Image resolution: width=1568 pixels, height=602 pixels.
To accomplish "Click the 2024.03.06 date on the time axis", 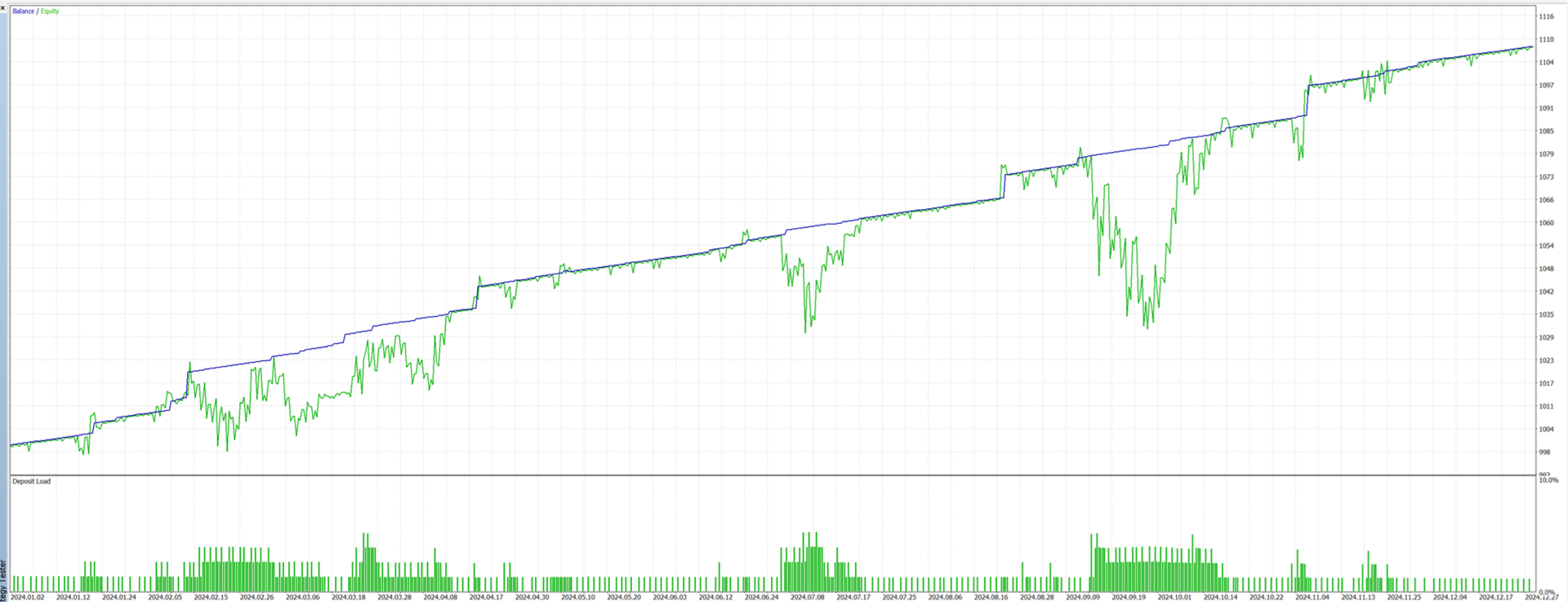I will click(x=302, y=597).
